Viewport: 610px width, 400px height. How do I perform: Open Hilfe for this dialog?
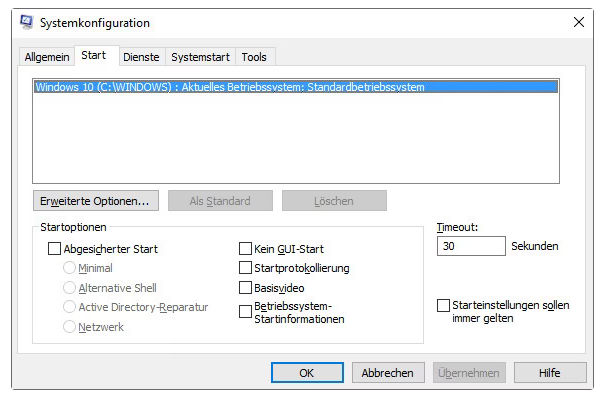[x=550, y=373]
